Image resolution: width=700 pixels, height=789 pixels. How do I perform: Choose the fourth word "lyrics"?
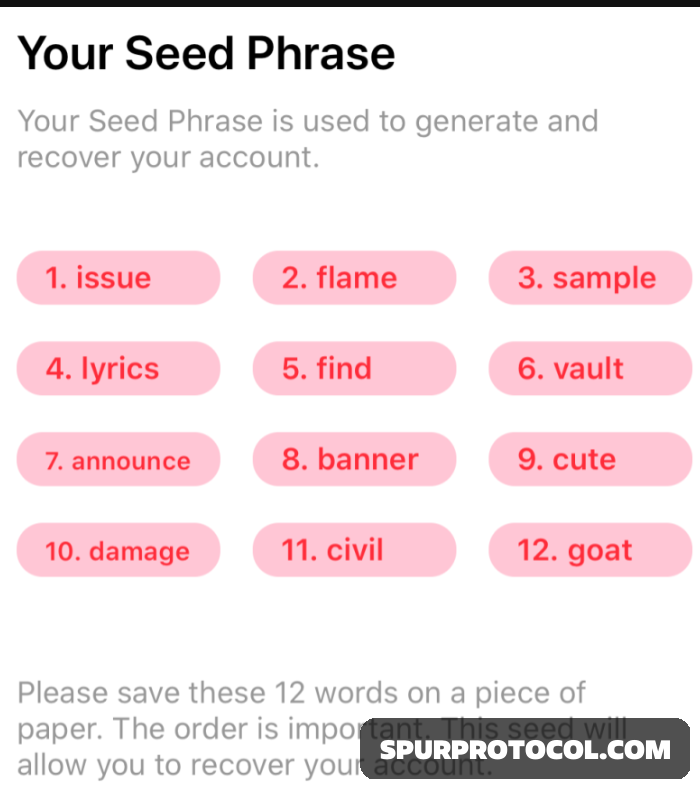tap(118, 368)
